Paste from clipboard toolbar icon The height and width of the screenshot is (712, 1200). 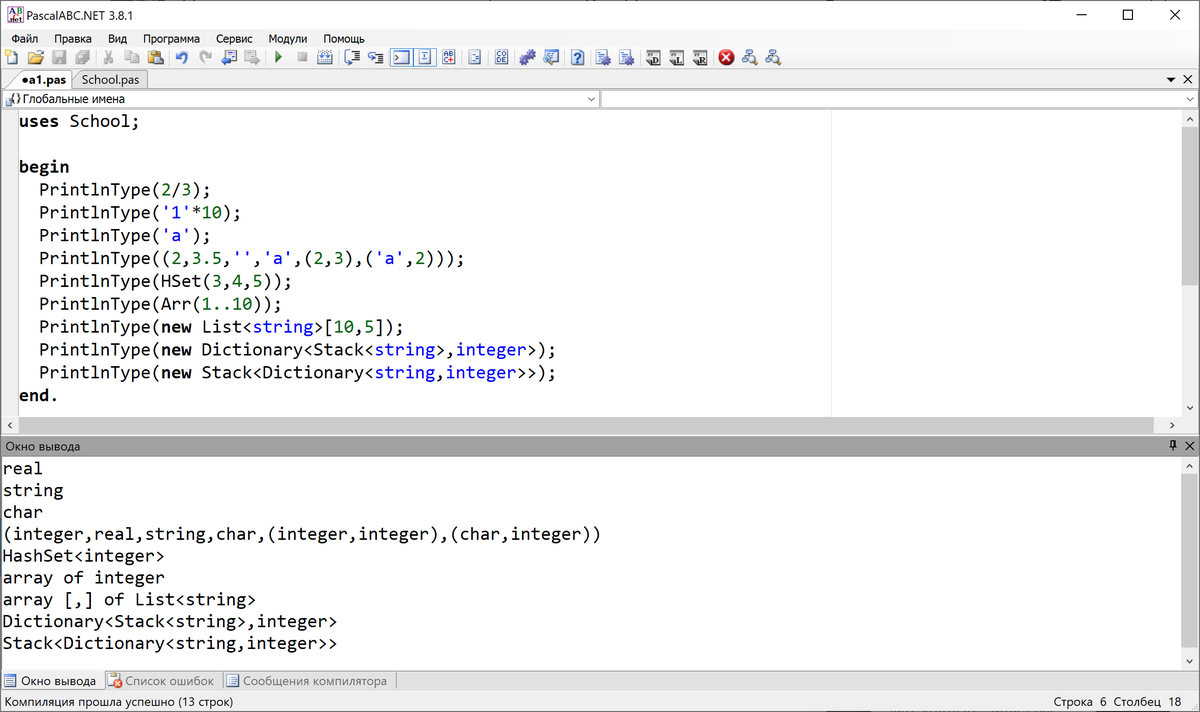point(155,58)
